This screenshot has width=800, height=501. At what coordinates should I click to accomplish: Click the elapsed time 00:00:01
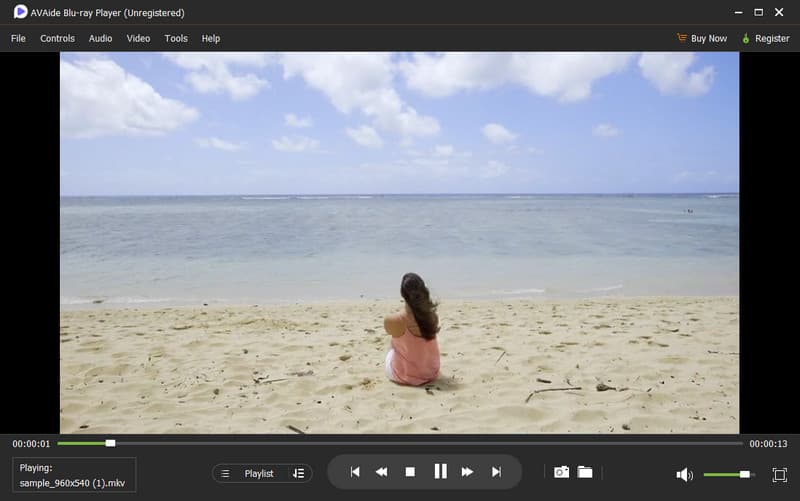click(x=31, y=444)
